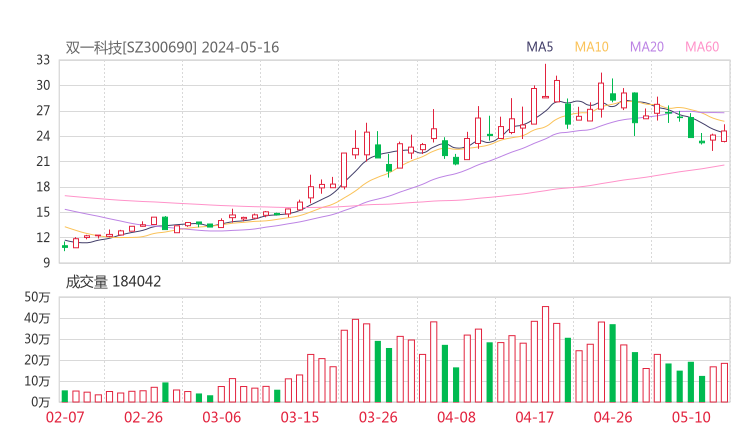Viewport: 740px width, 440px height.
Task: Click the 05-10 date label
Action: (x=691, y=417)
